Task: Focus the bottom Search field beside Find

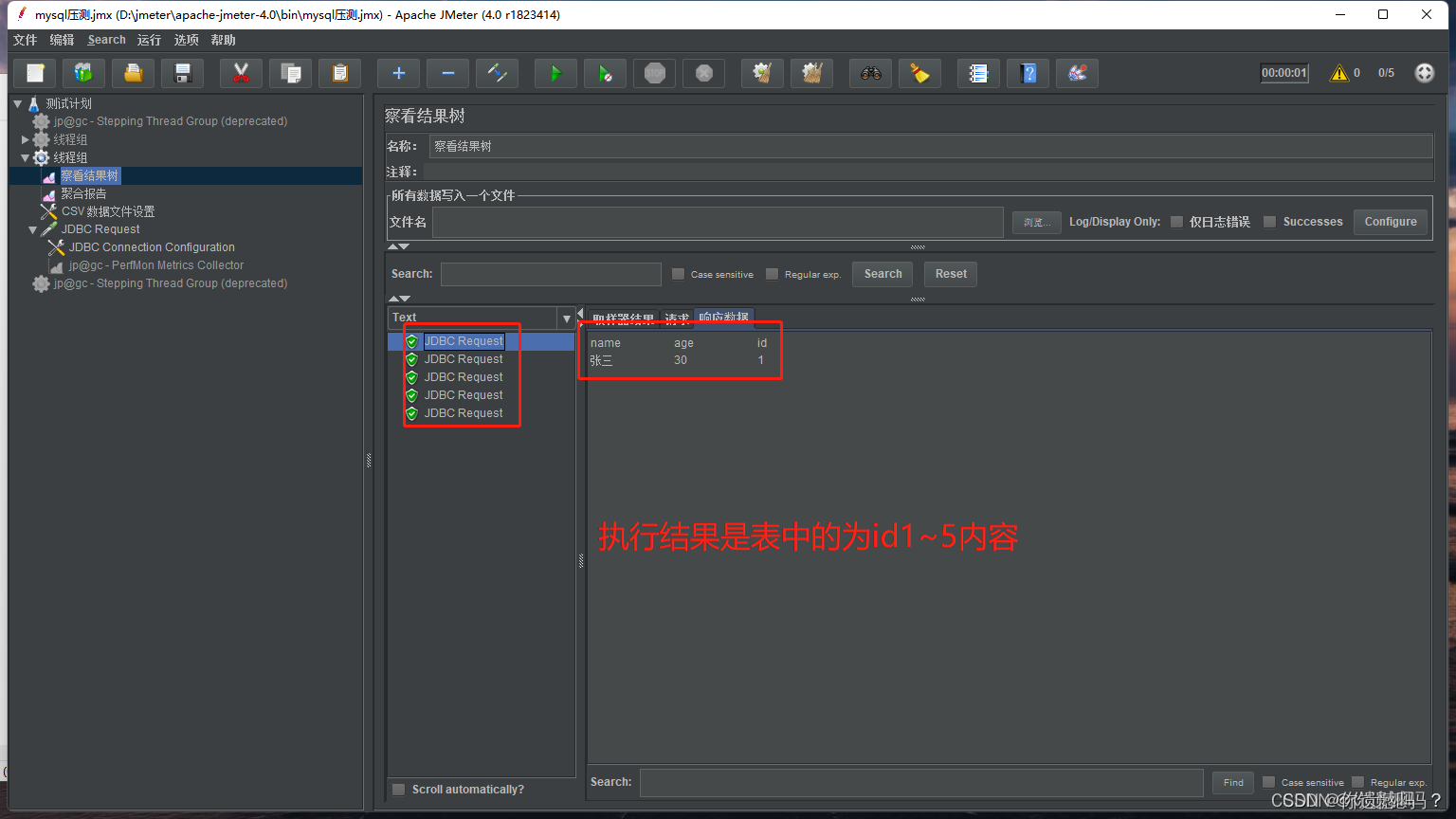Action: pos(921,782)
